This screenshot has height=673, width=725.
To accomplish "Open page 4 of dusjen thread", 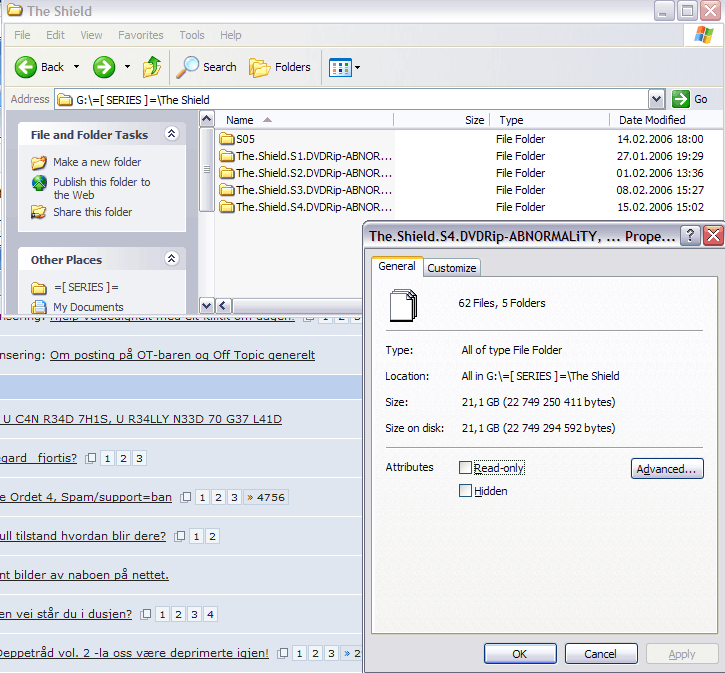I will pyautogui.click(x=210, y=614).
